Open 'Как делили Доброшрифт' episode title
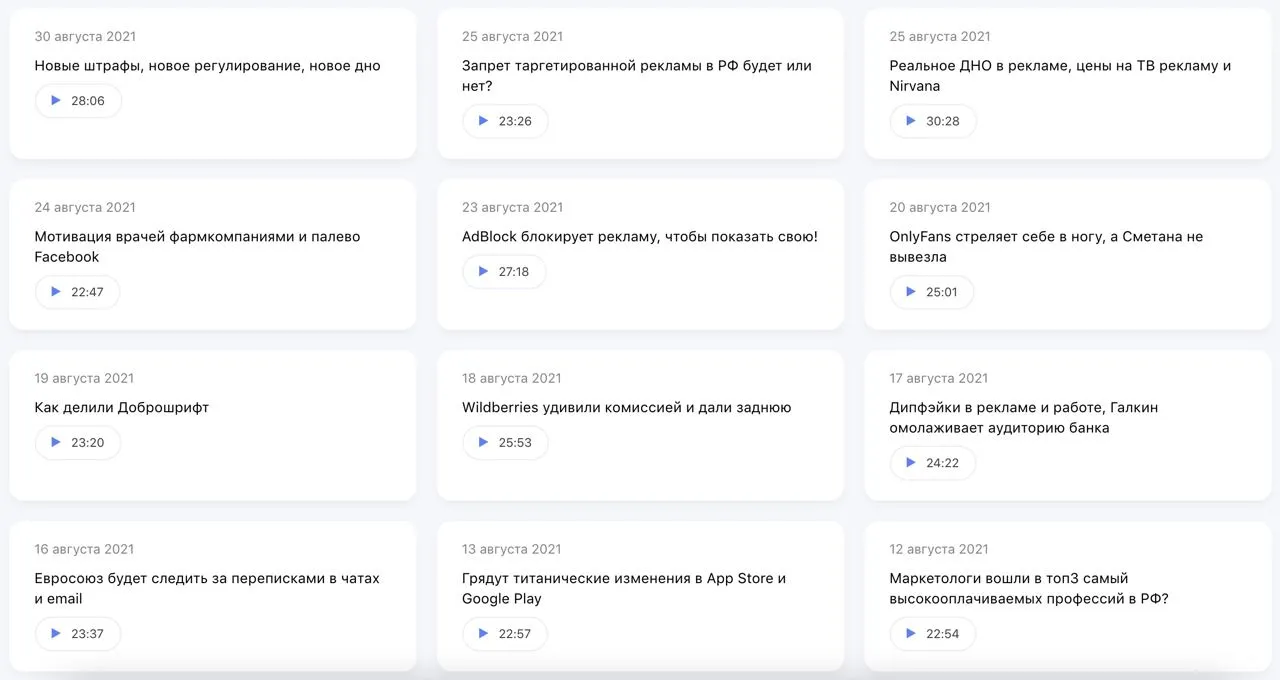The height and width of the screenshot is (680, 1280). click(x=121, y=408)
